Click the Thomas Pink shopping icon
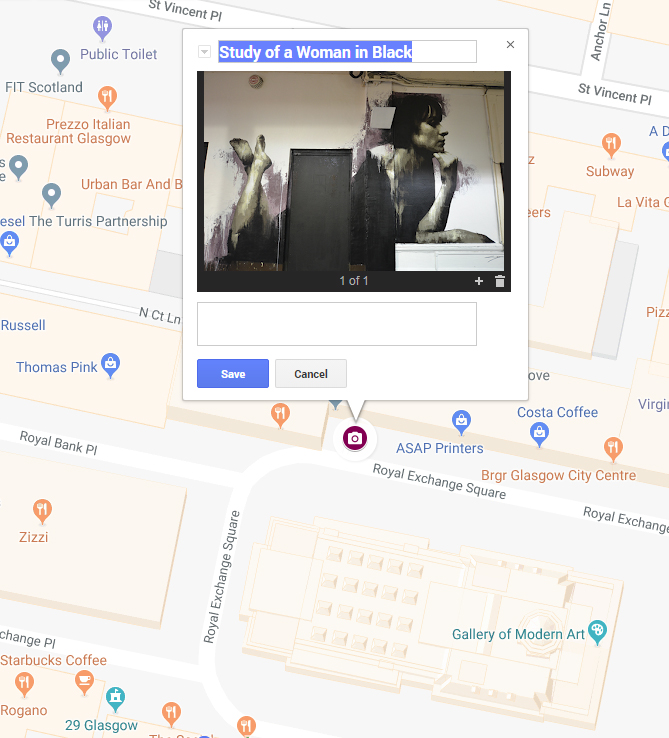This screenshot has width=669, height=738. point(111,362)
